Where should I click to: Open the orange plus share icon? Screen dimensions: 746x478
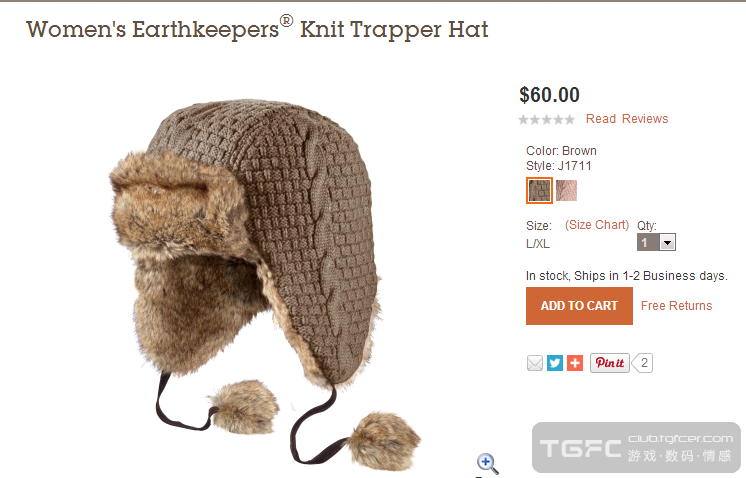point(575,363)
